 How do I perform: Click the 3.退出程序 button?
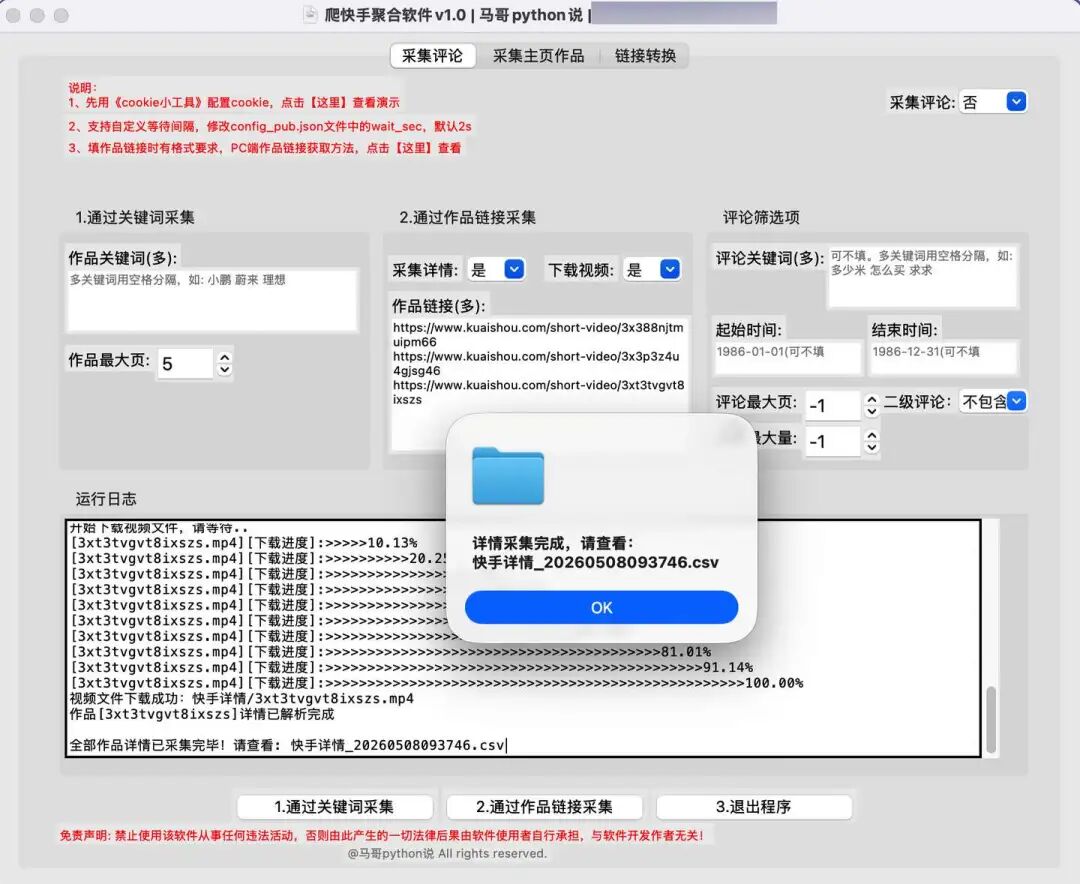pyautogui.click(x=754, y=807)
